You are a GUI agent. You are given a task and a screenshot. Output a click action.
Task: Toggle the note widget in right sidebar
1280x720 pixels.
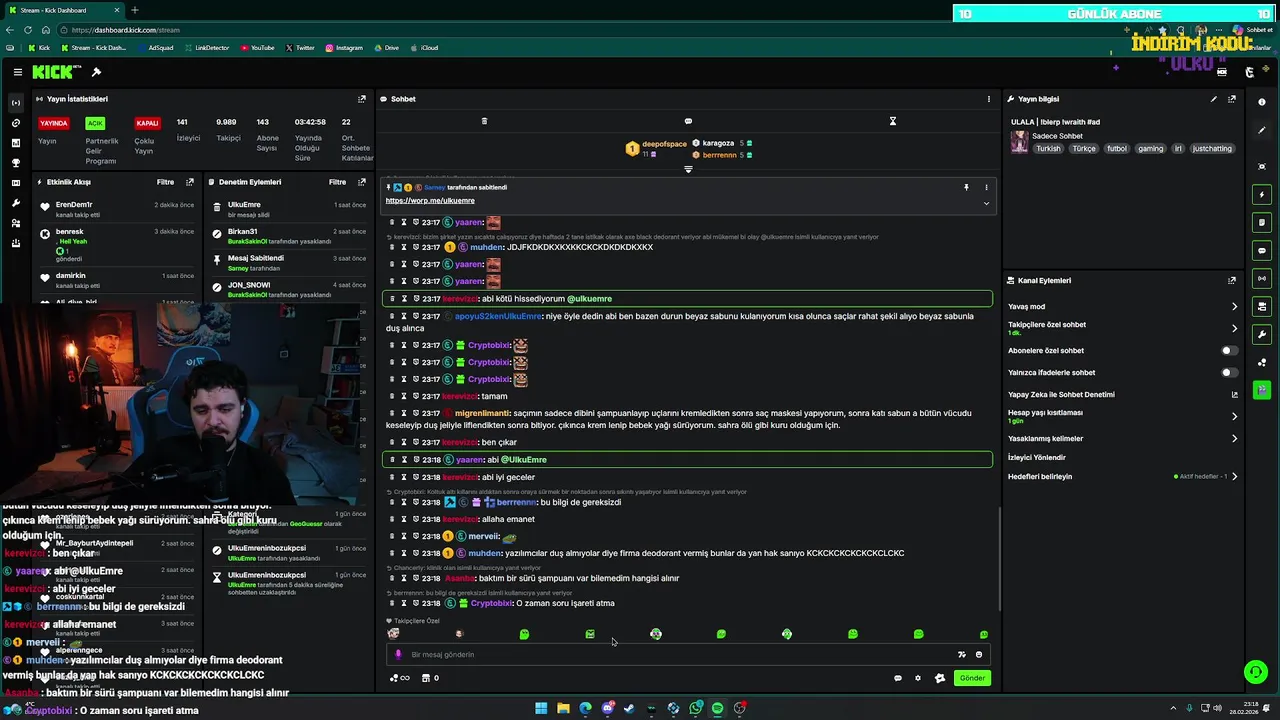coord(1262,223)
